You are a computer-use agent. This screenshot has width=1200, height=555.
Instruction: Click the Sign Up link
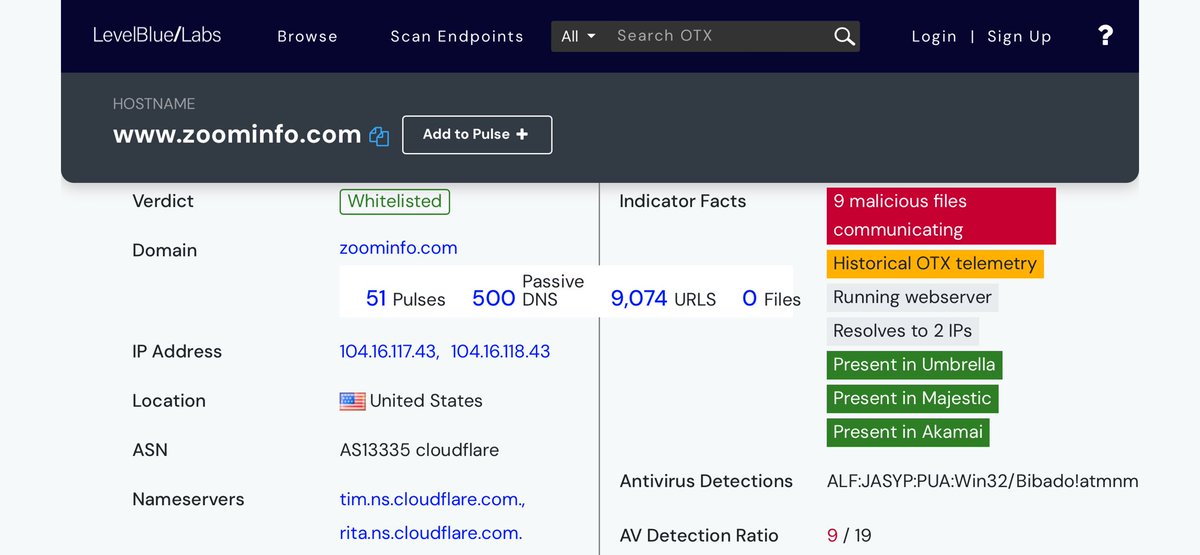[1019, 36]
